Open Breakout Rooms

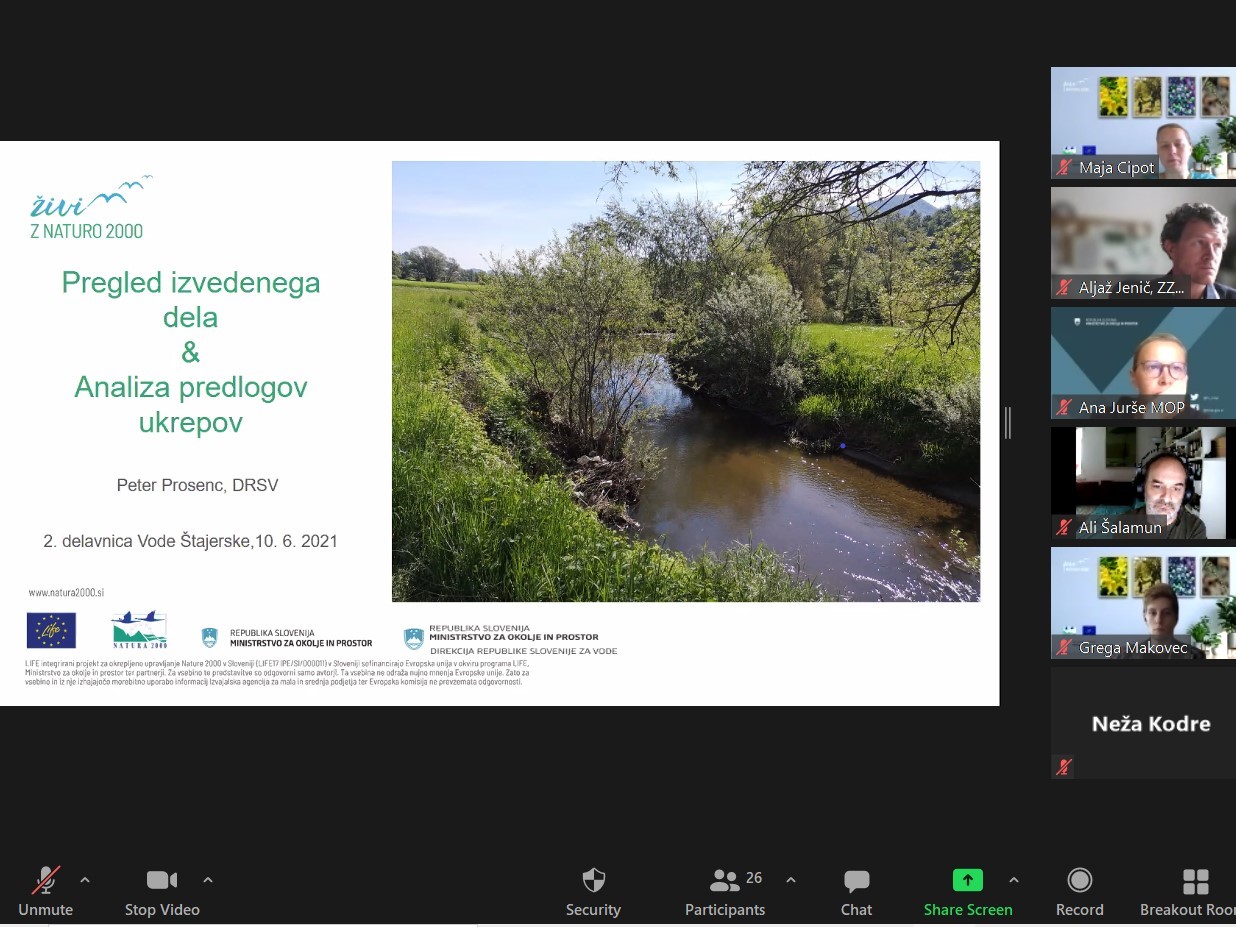1188,891
